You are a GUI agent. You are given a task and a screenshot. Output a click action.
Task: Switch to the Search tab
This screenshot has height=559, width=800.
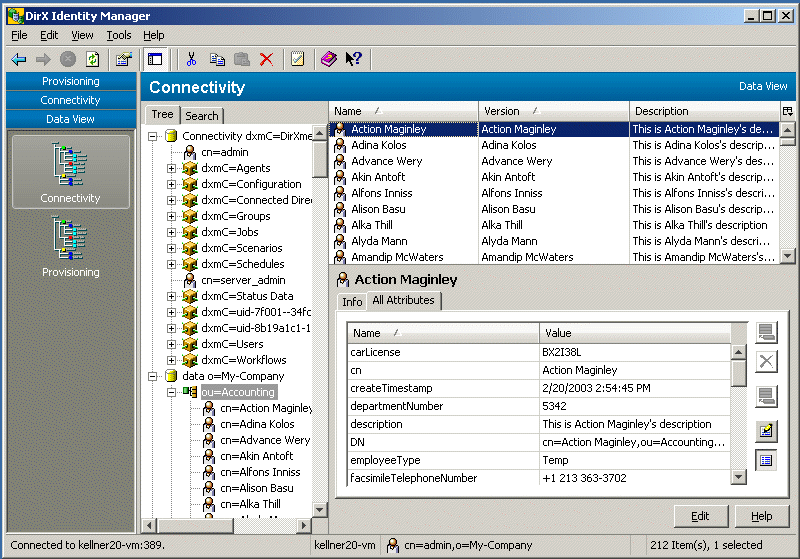tap(202, 116)
